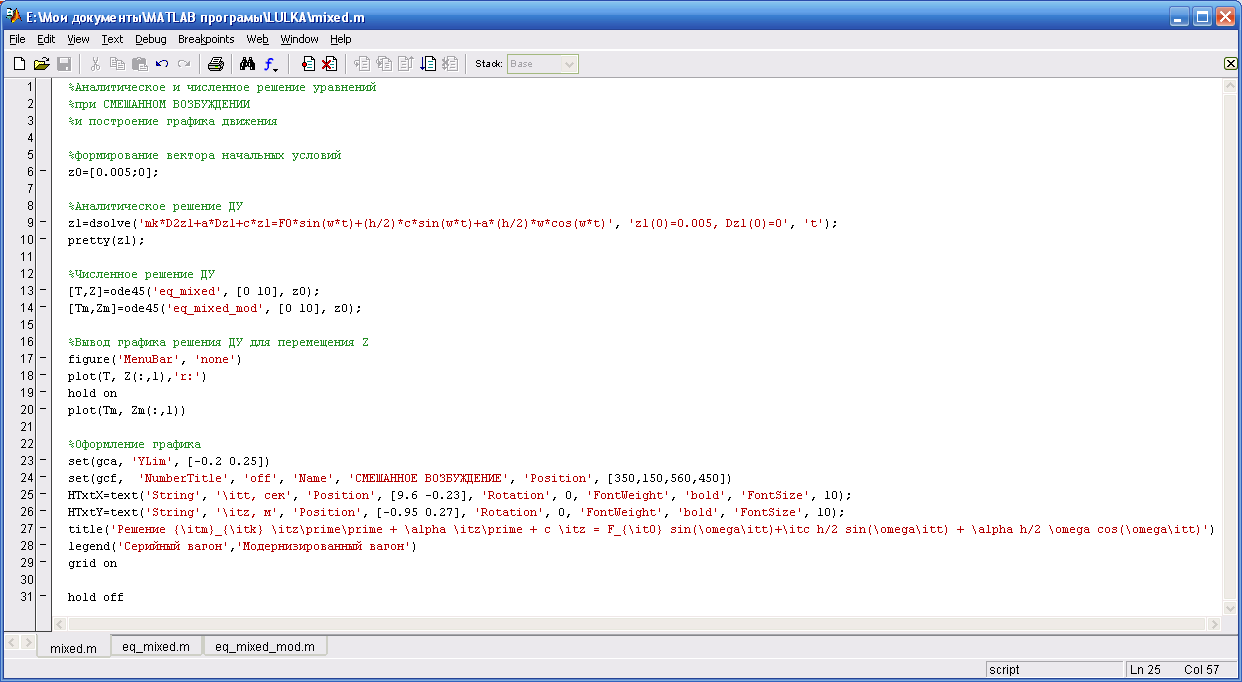Run the script with the Run icon

coord(428,64)
